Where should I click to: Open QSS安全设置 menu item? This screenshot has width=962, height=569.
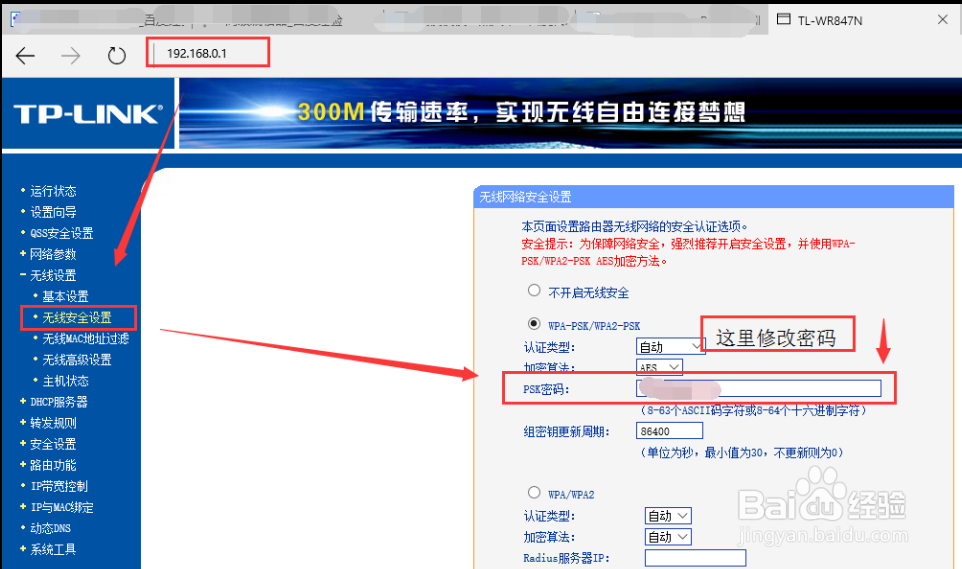[61, 233]
